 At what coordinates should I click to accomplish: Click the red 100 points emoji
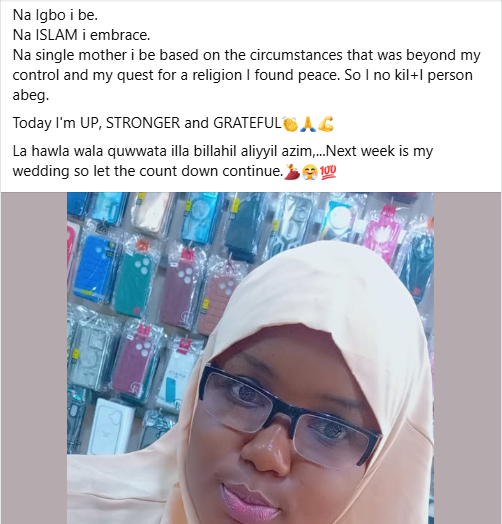[328, 172]
